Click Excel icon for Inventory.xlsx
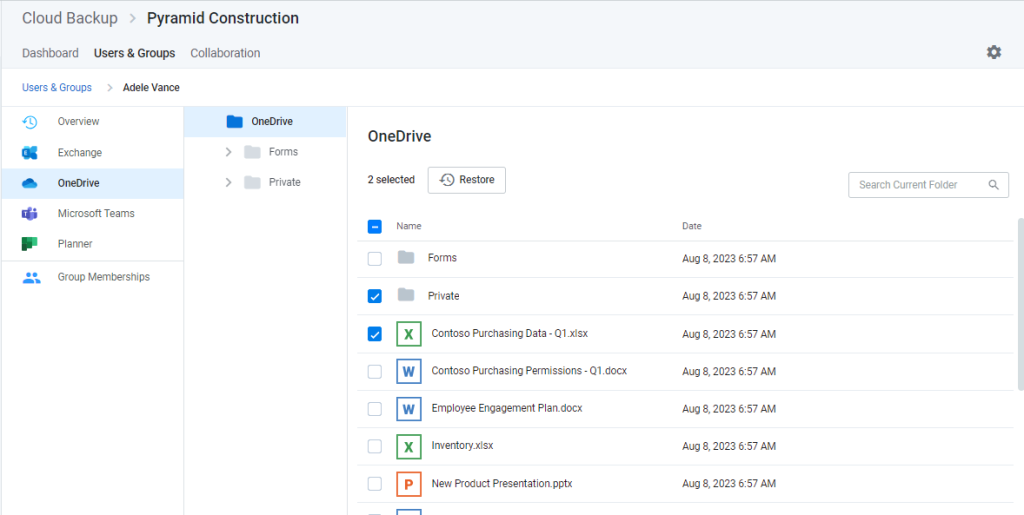1024x515 pixels. [409, 446]
